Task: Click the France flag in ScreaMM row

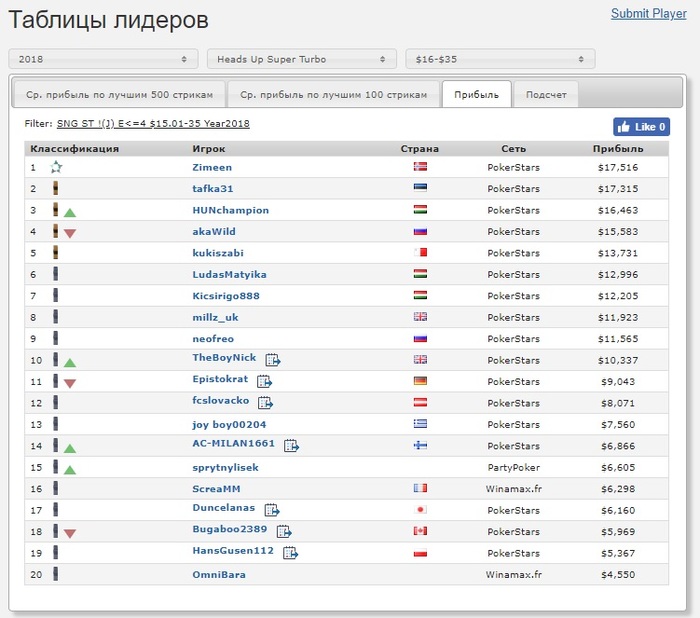Action: [420, 488]
